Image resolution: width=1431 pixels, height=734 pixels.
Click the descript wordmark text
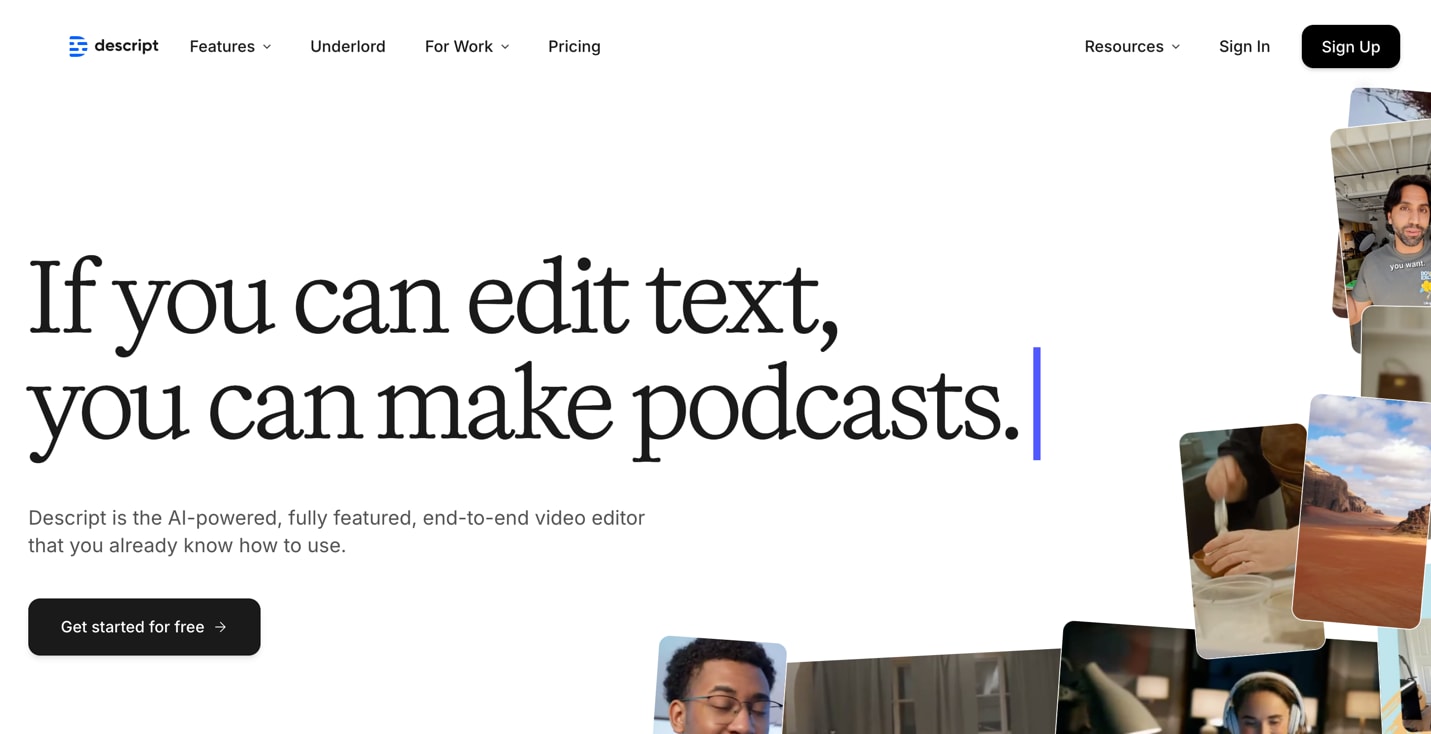[x=126, y=46]
